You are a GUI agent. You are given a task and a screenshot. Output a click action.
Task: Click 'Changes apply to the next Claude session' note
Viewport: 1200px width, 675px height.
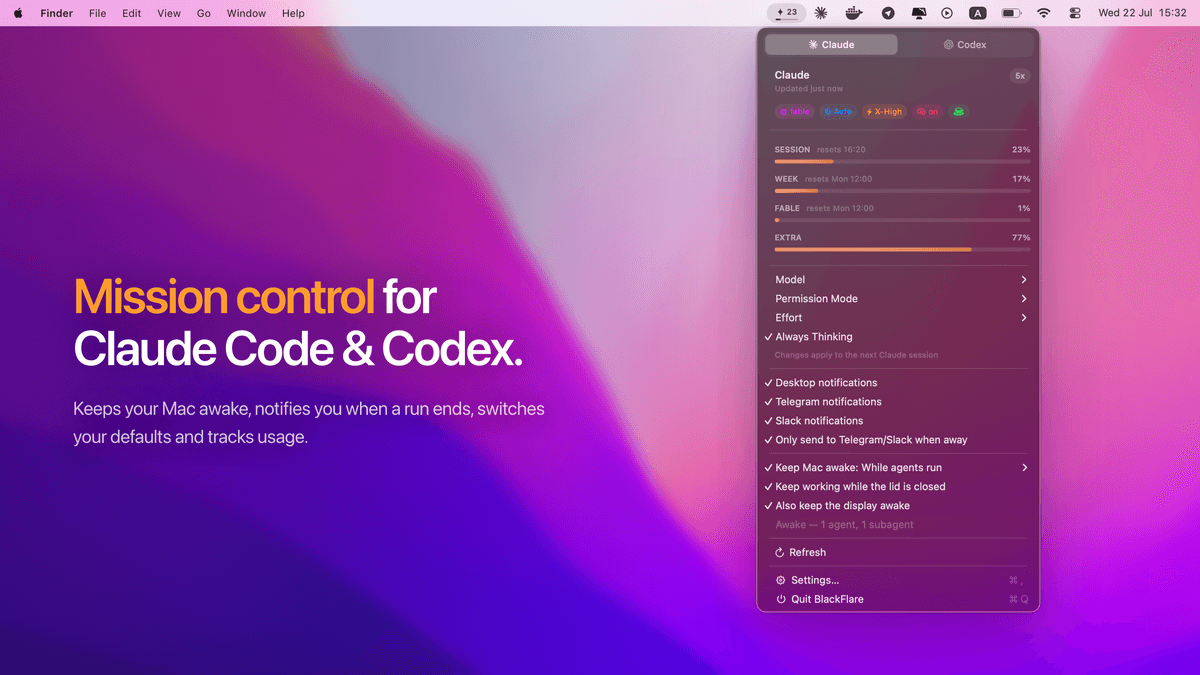click(856, 355)
